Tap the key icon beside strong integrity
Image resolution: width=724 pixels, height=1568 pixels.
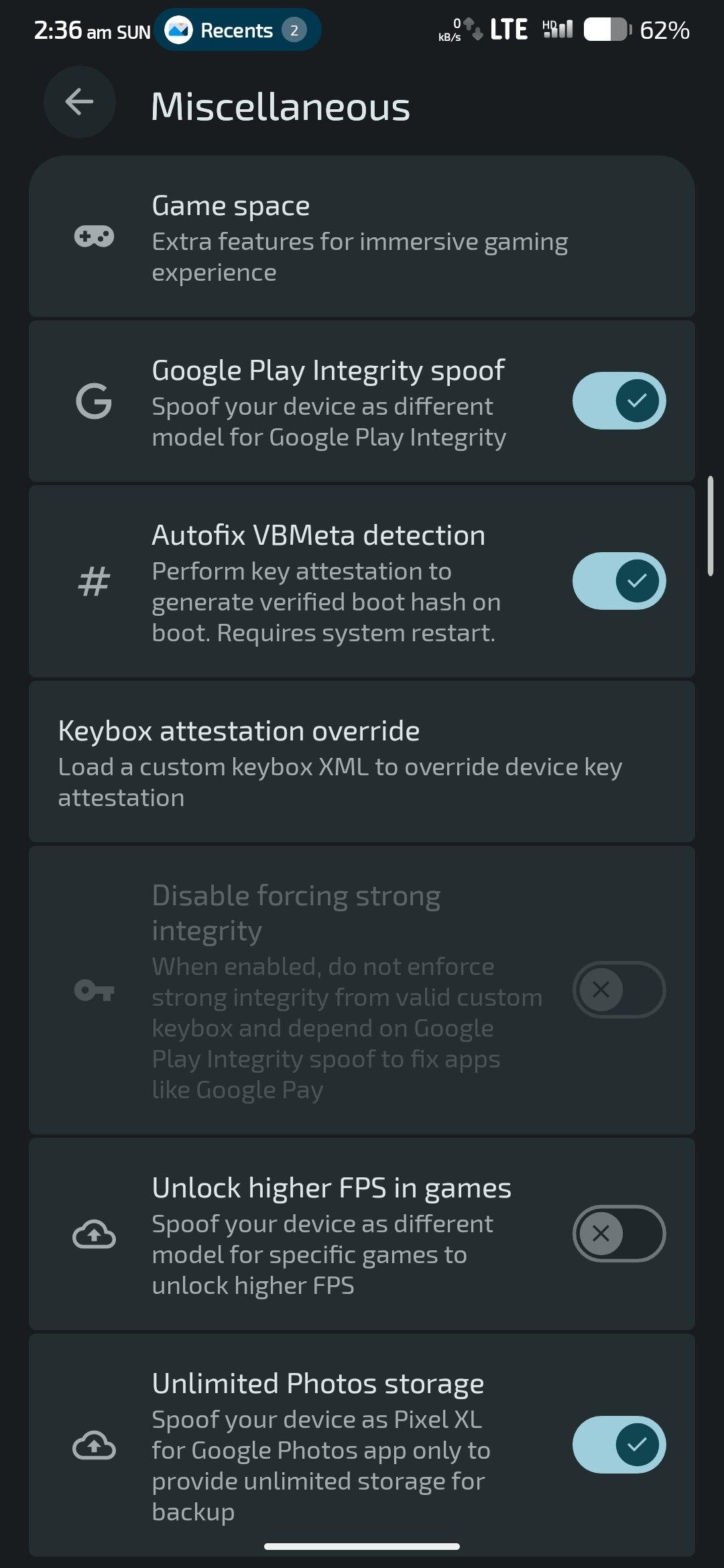click(x=94, y=990)
